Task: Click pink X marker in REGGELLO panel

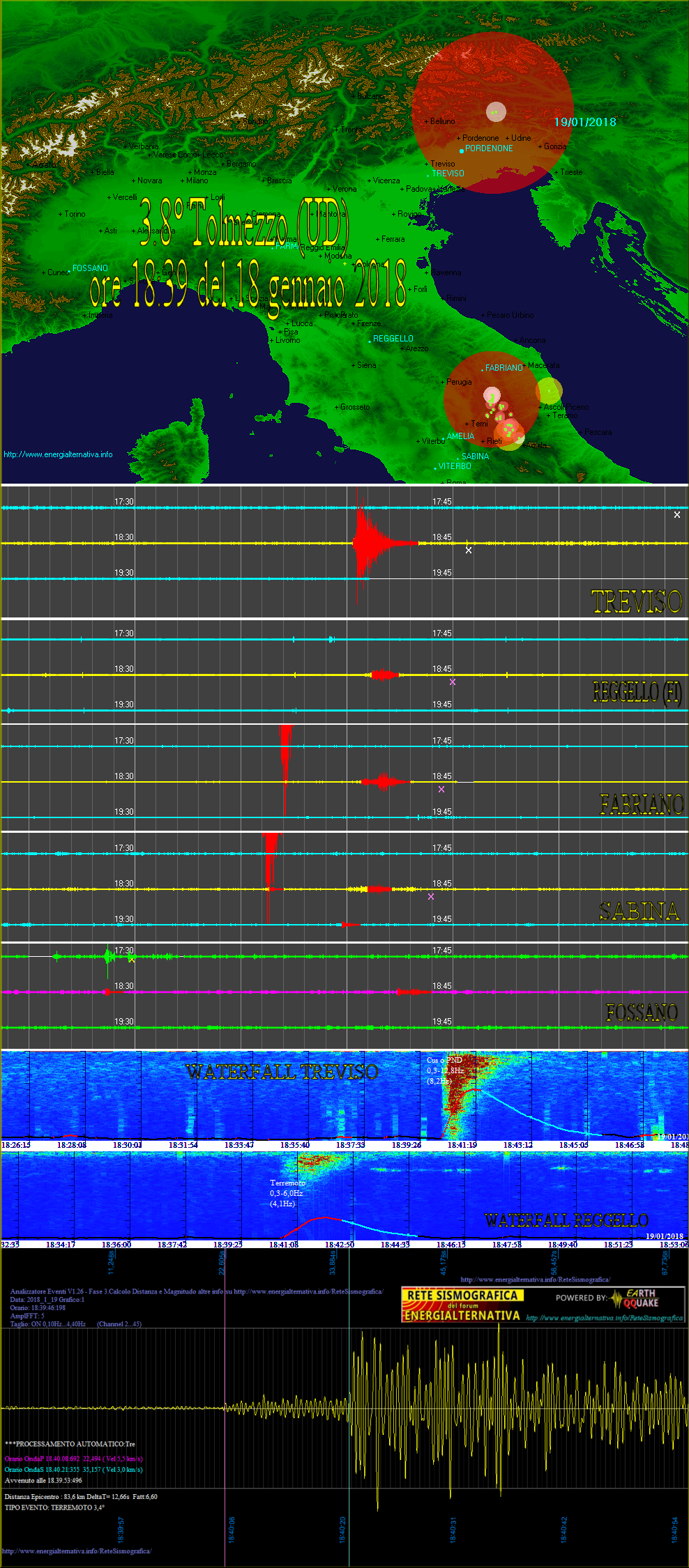Action: coord(453,682)
